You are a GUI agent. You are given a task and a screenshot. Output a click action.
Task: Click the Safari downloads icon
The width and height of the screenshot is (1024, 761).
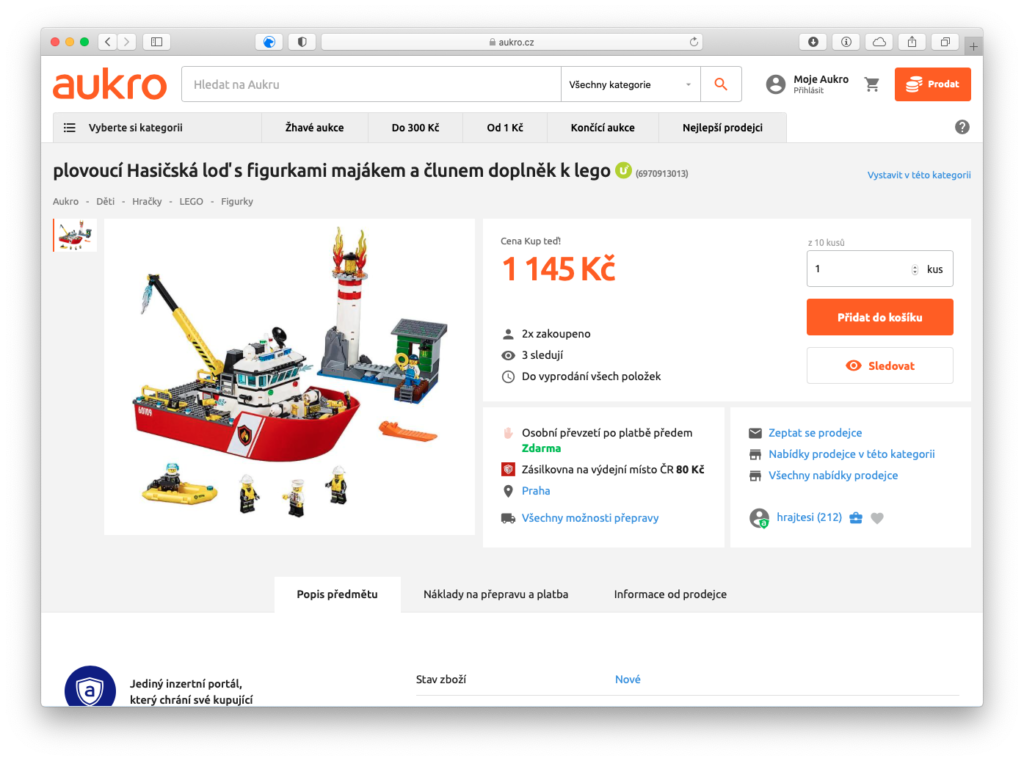(813, 42)
